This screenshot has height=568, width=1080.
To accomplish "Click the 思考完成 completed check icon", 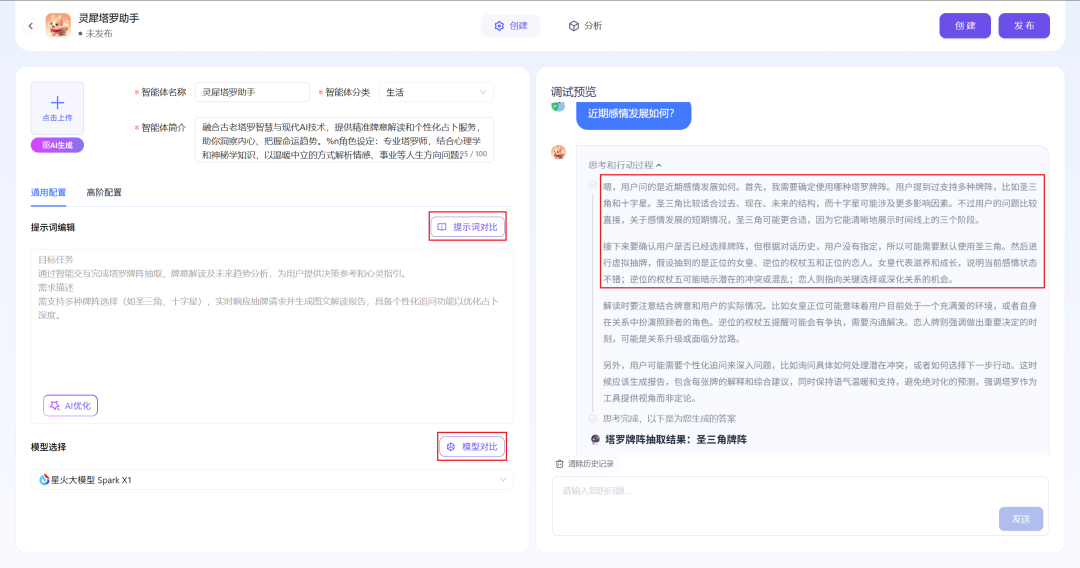I will (x=592, y=419).
